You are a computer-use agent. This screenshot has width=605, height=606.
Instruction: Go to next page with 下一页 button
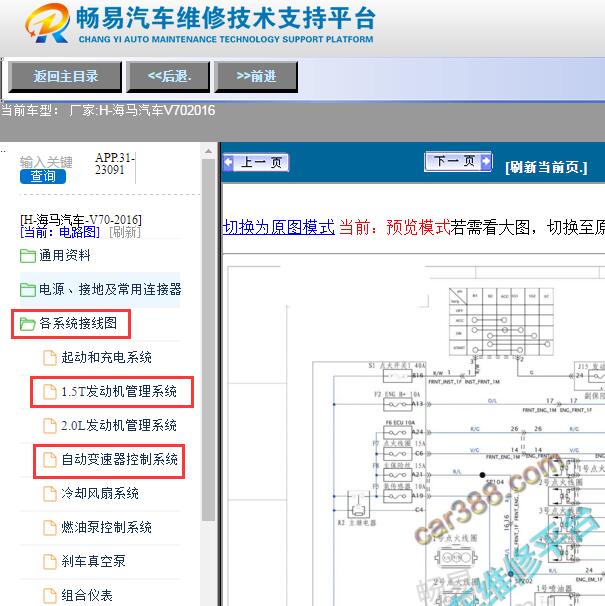point(458,161)
